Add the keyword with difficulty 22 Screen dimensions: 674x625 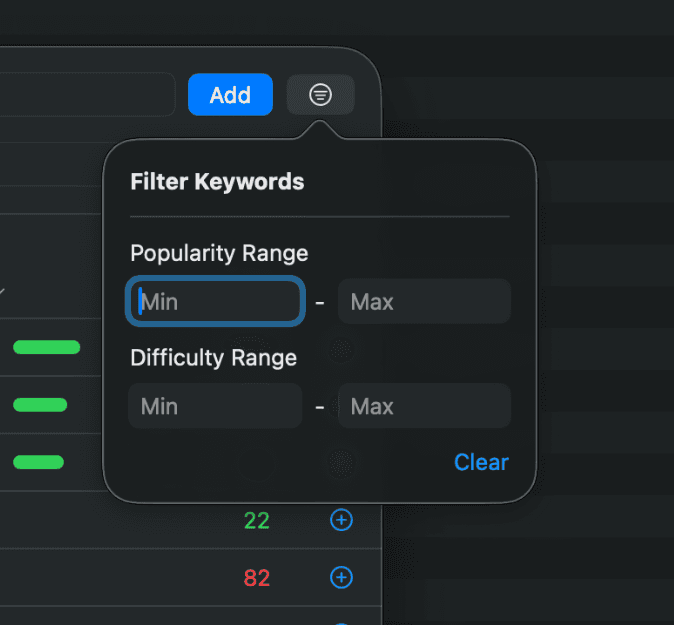tap(341, 520)
